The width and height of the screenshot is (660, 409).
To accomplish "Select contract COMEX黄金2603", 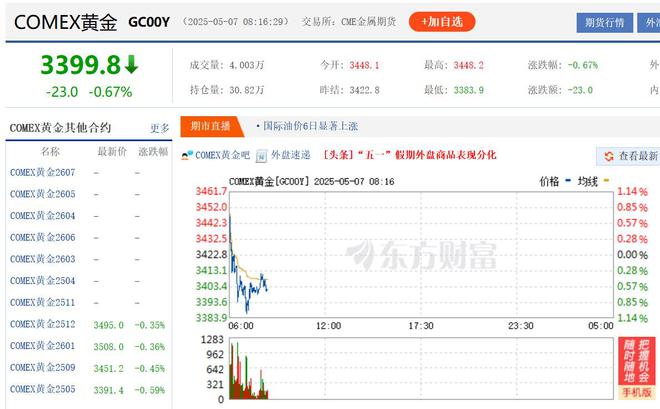I will (x=43, y=259).
